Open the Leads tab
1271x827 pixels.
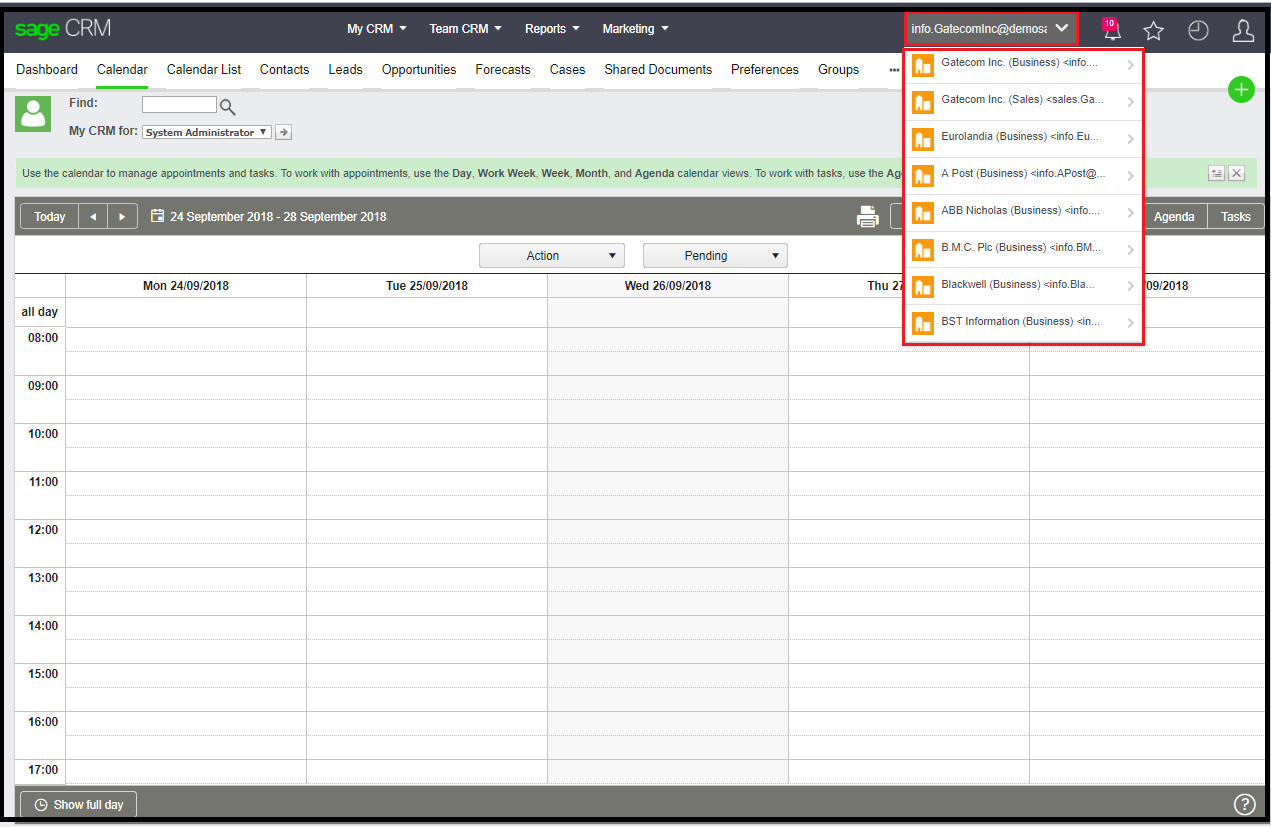345,70
